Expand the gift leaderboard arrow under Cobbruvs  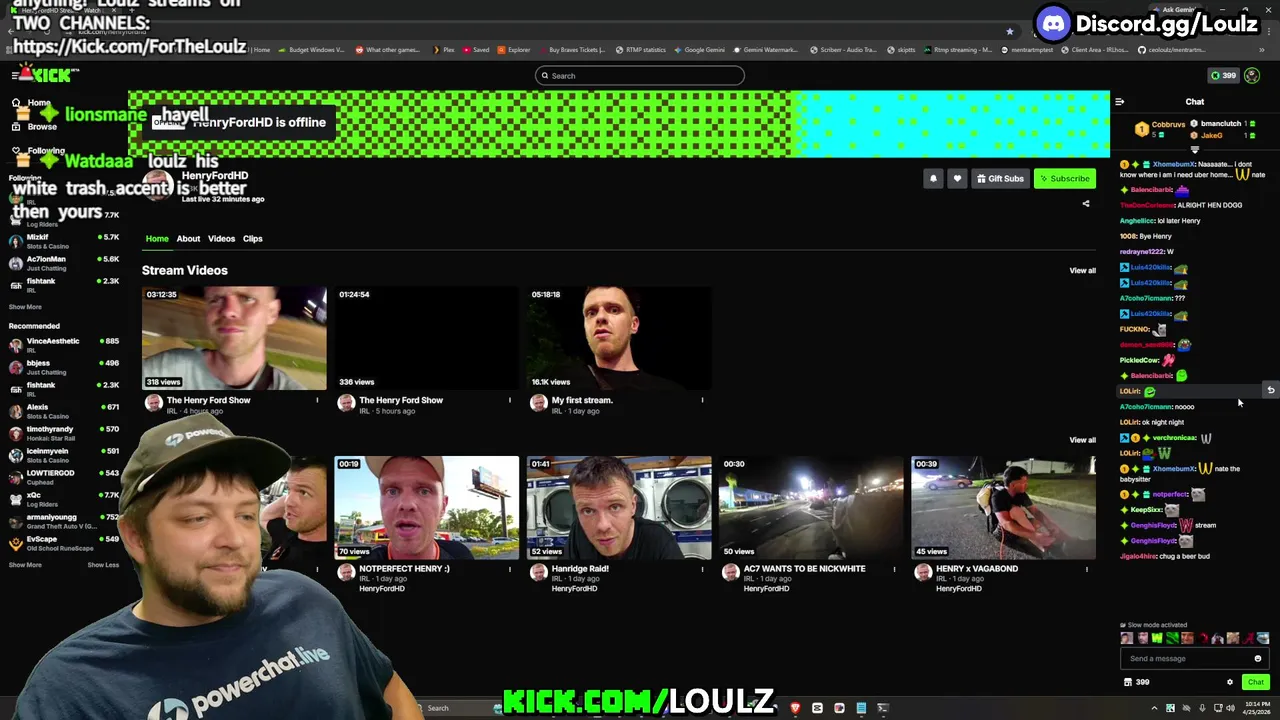tap(1194, 150)
